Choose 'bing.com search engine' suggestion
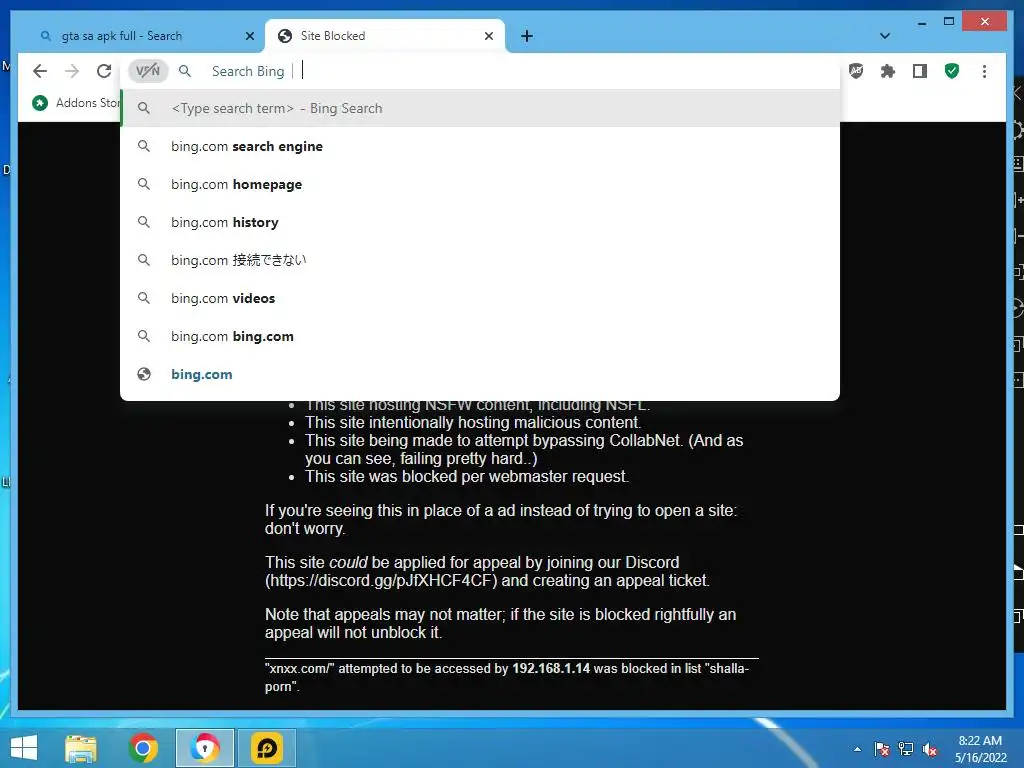 point(480,146)
